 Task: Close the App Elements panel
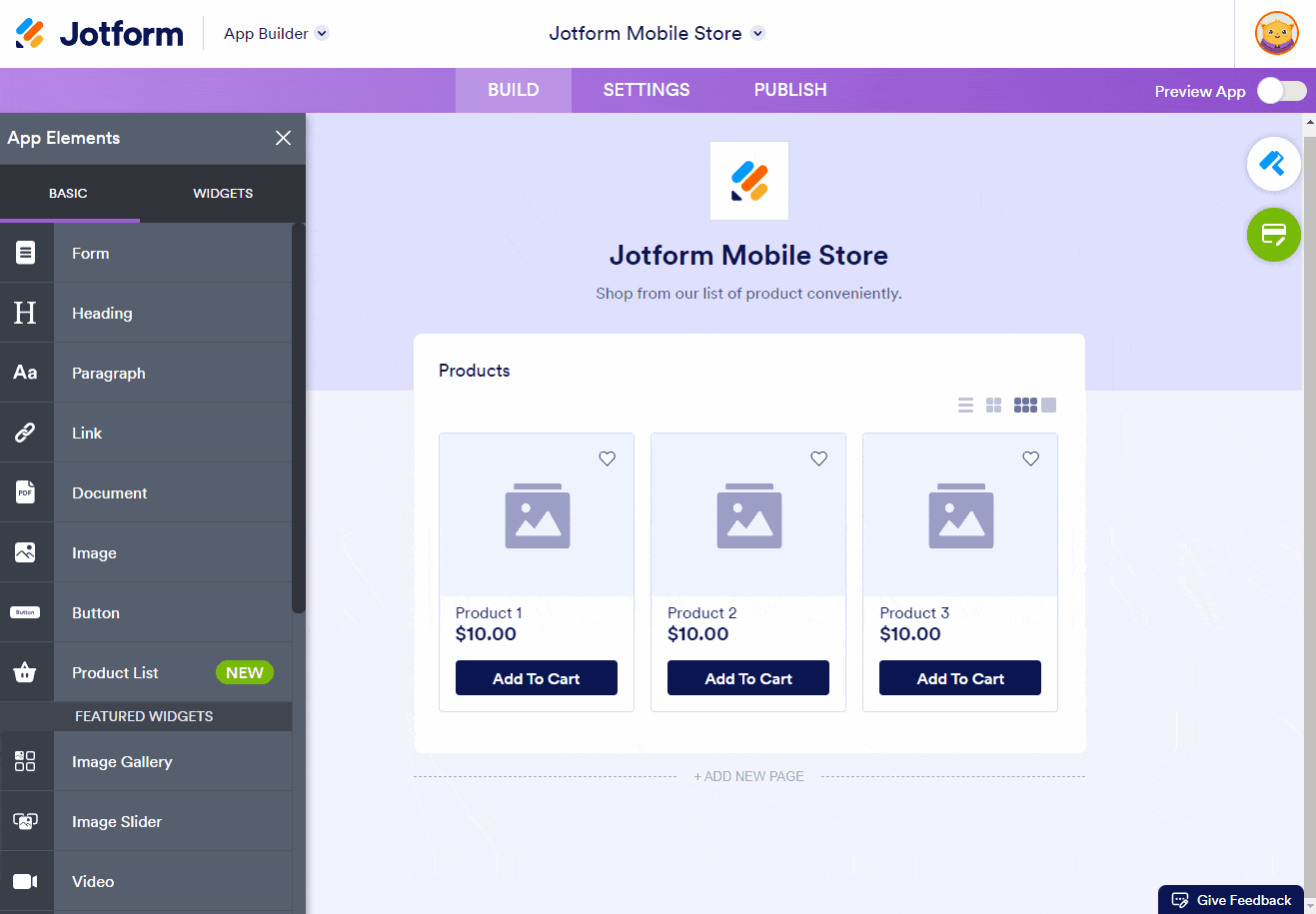pyautogui.click(x=284, y=138)
